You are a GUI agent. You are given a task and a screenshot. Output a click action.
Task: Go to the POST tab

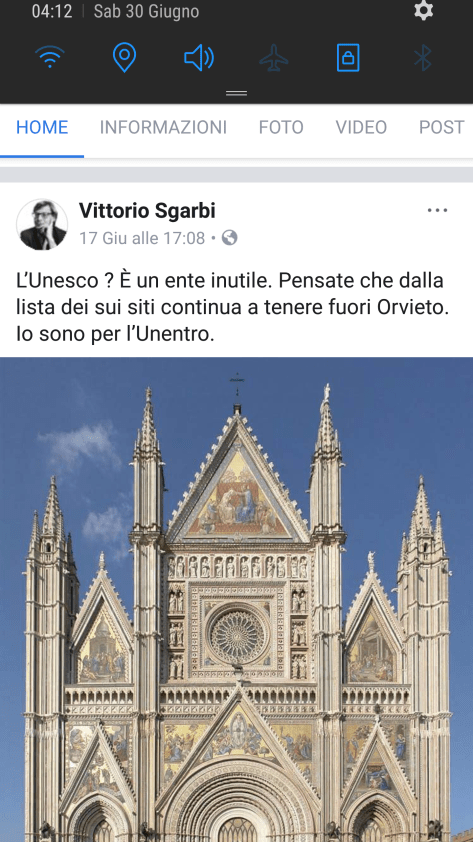pyautogui.click(x=441, y=127)
